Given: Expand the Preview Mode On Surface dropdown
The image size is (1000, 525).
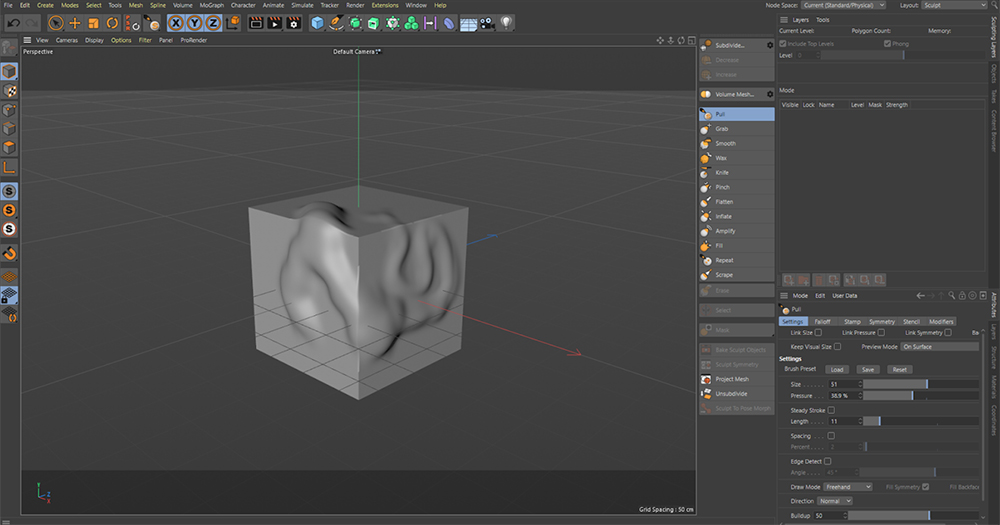Looking at the screenshot, I should coord(939,347).
